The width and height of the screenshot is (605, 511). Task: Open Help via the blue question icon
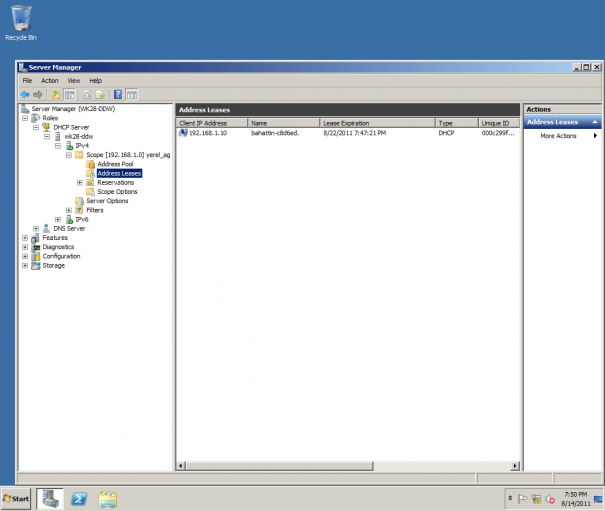[118, 95]
